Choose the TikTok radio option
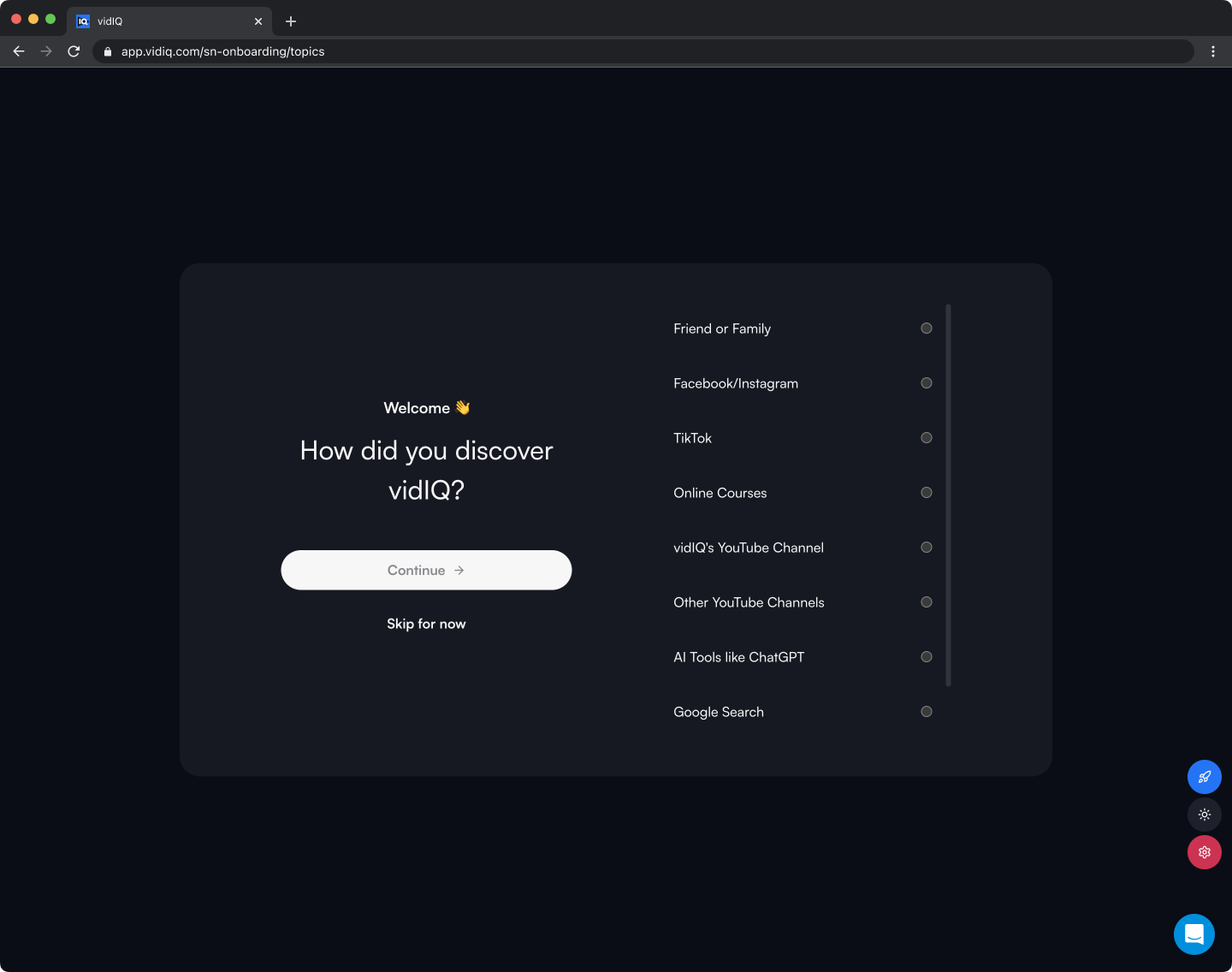 (926, 438)
